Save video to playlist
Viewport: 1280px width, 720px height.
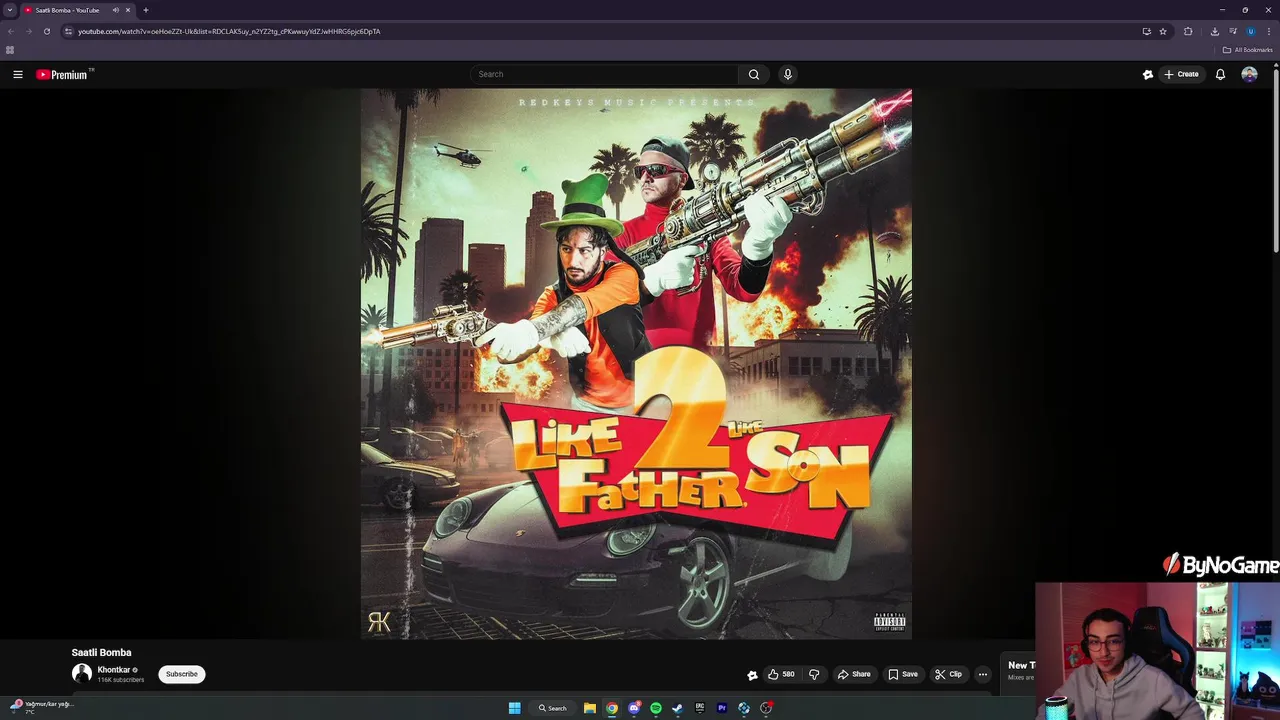pyautogui.click(x=903, y=674)
